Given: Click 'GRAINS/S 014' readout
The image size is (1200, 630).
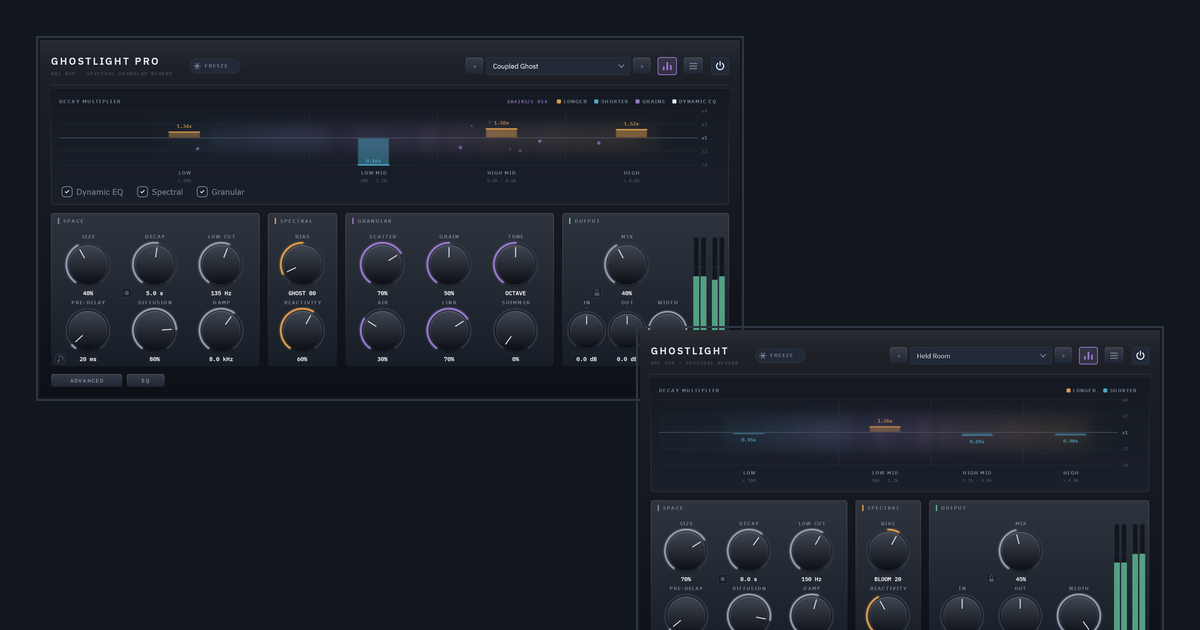Looking at the screenshot, I should click(527, 101).
